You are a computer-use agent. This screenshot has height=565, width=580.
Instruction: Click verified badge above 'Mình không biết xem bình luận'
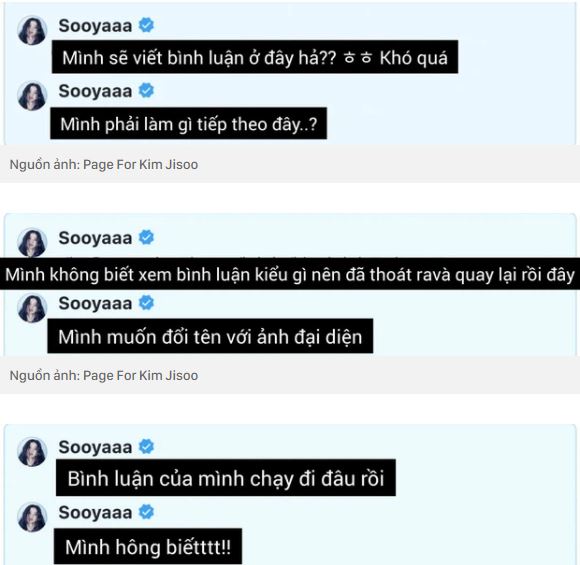click(x=146, y=237)
